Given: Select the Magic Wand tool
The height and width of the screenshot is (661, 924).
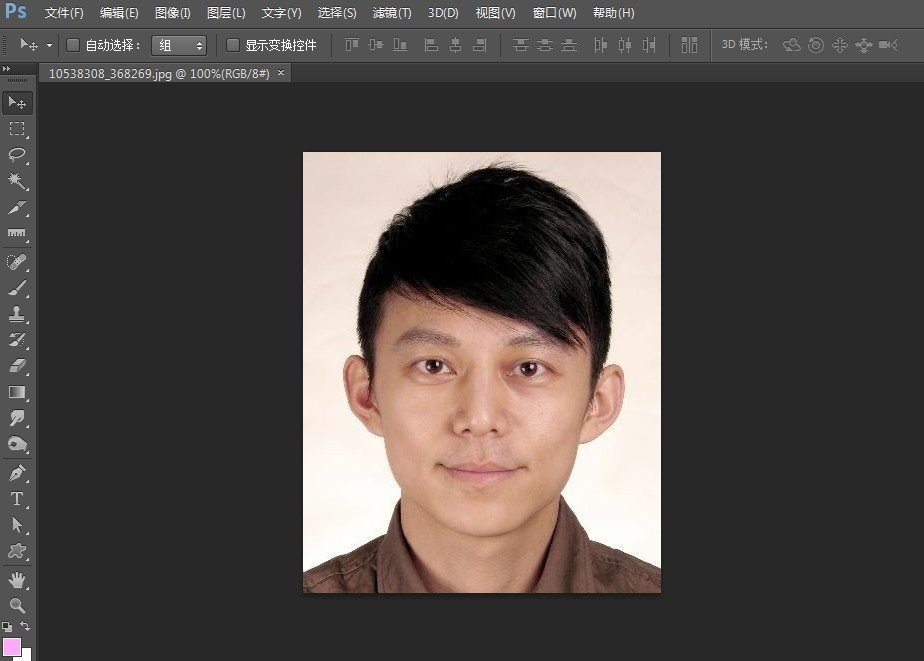Looking at the screenshot, I should click(x=16, y=181).
